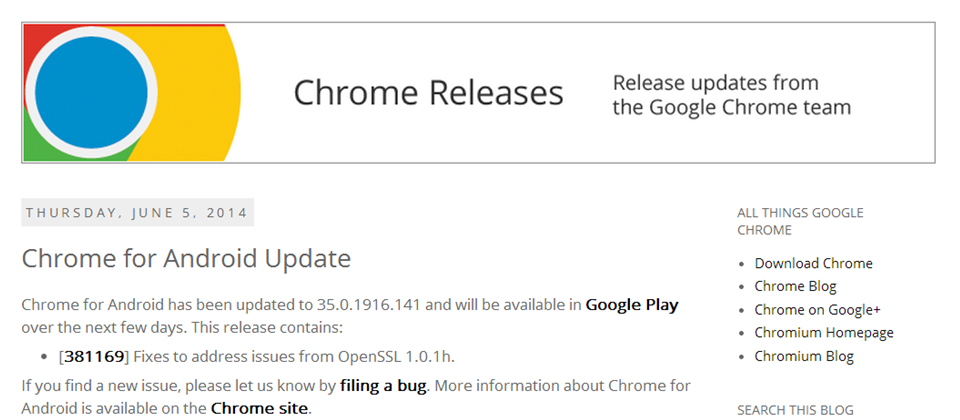Go to Chrome Blog sidebar link
This screenshot has height=420, width=960.
(795, 287)
